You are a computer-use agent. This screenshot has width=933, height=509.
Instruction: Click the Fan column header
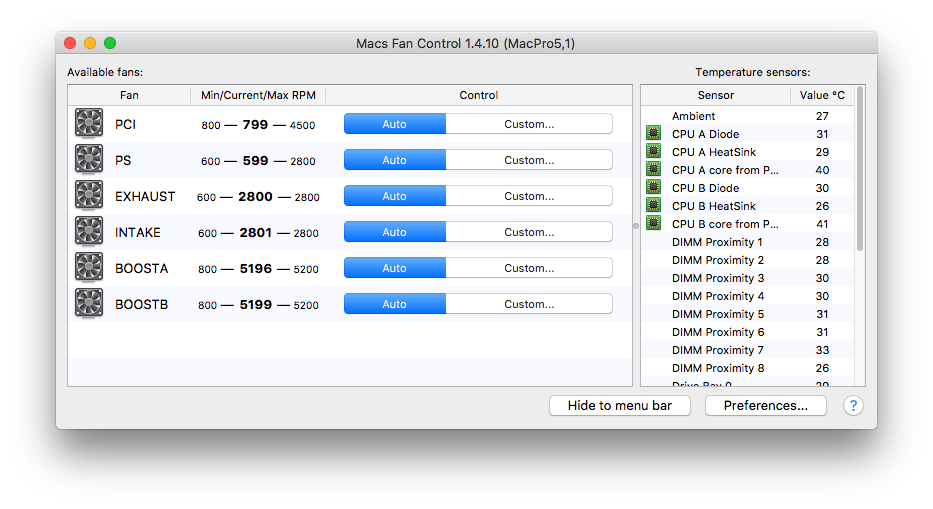[129, 95]
